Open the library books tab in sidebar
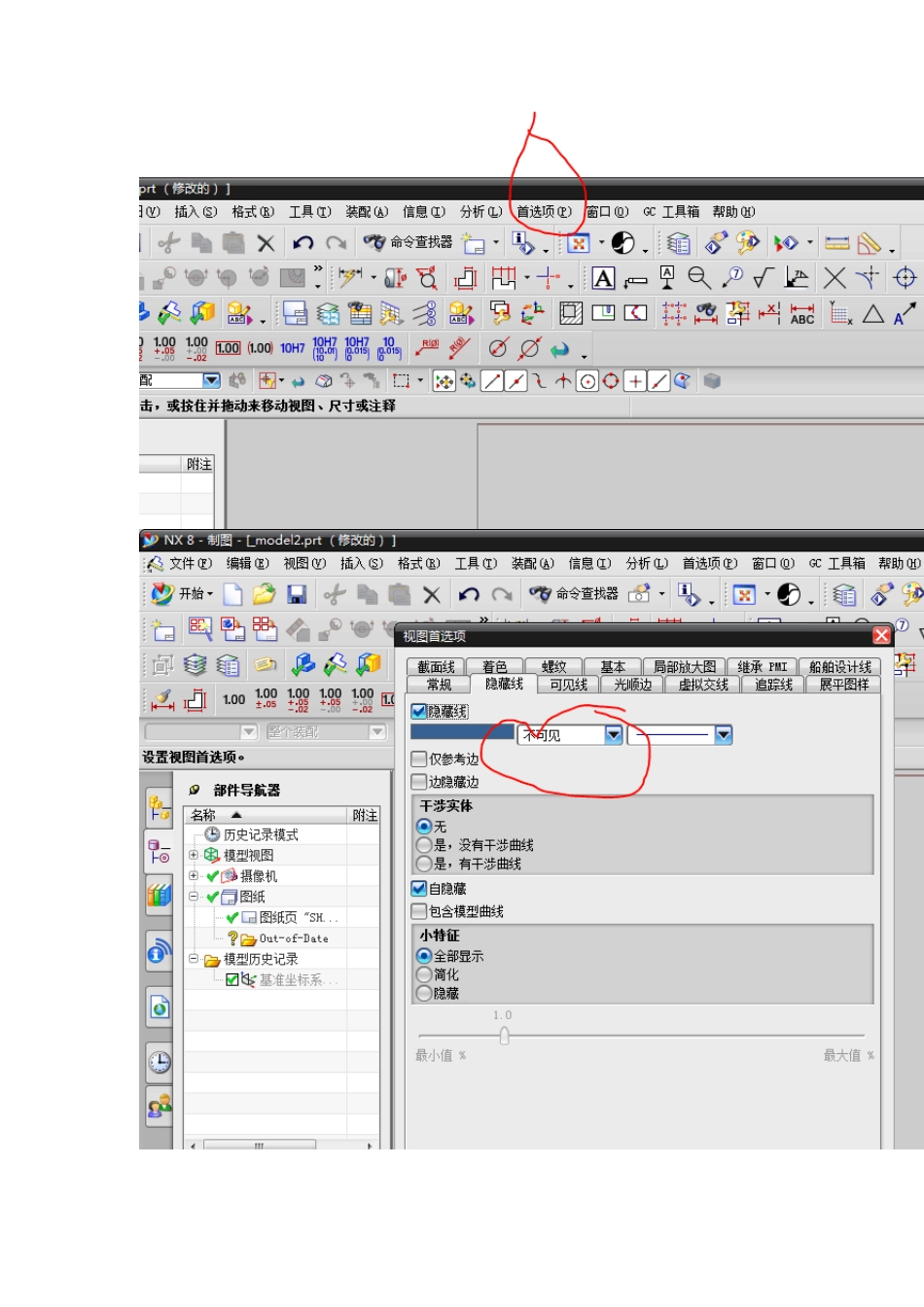924x1307 pixels. tap(160, 896)
